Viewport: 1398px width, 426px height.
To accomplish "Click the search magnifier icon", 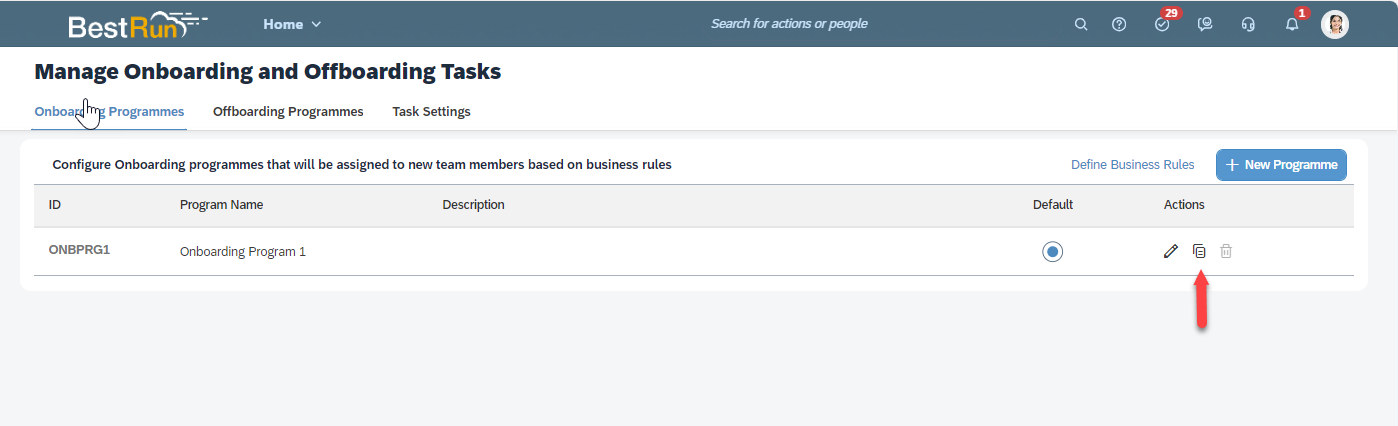I will [x=1081, y=25].
